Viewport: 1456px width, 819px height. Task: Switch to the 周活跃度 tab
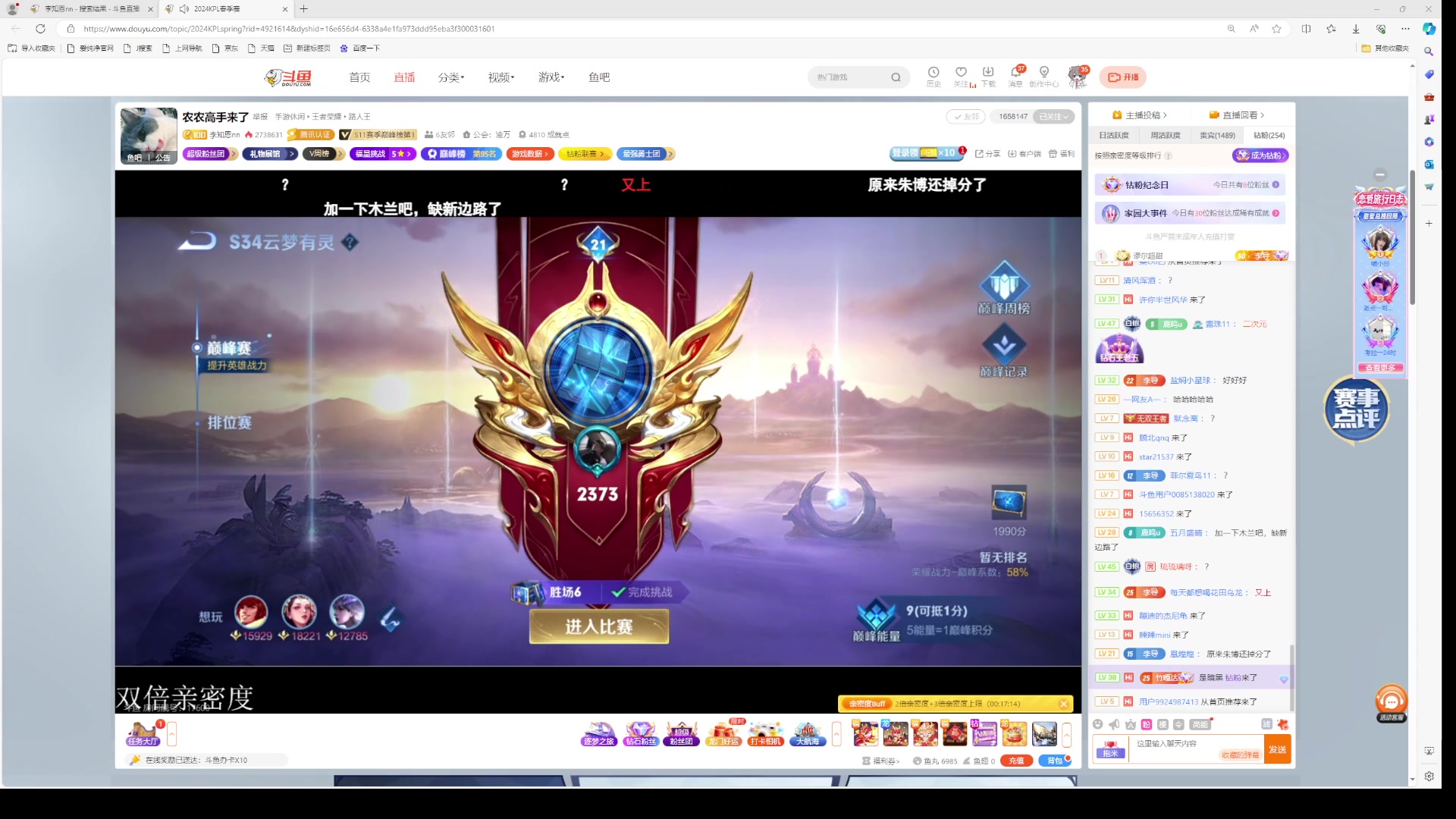(1166, 135)
